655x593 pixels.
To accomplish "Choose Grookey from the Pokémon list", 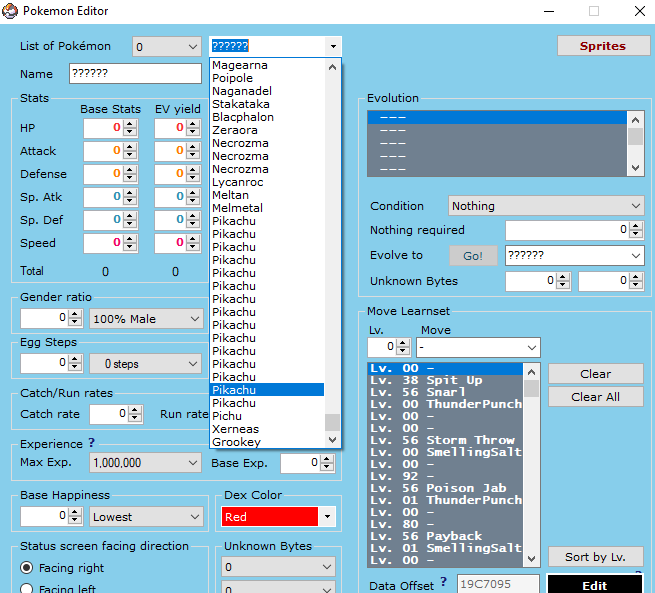I will click(x=236, y=442).
